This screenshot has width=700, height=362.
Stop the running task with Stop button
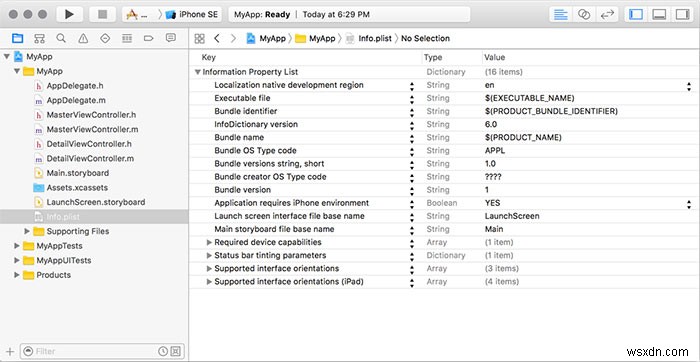click(x=103, y=14)
